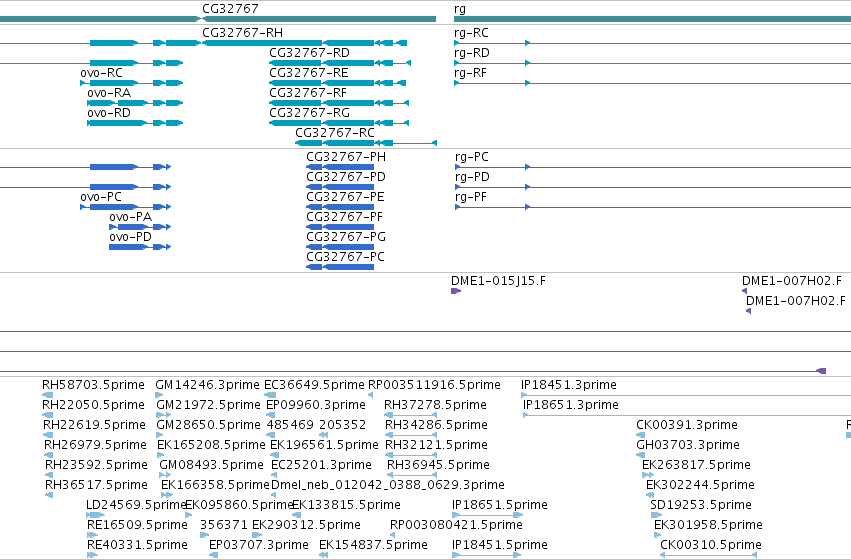Select the ovo-PA protein label
Viewport: 851px width, 560px height.
(130, 217)
